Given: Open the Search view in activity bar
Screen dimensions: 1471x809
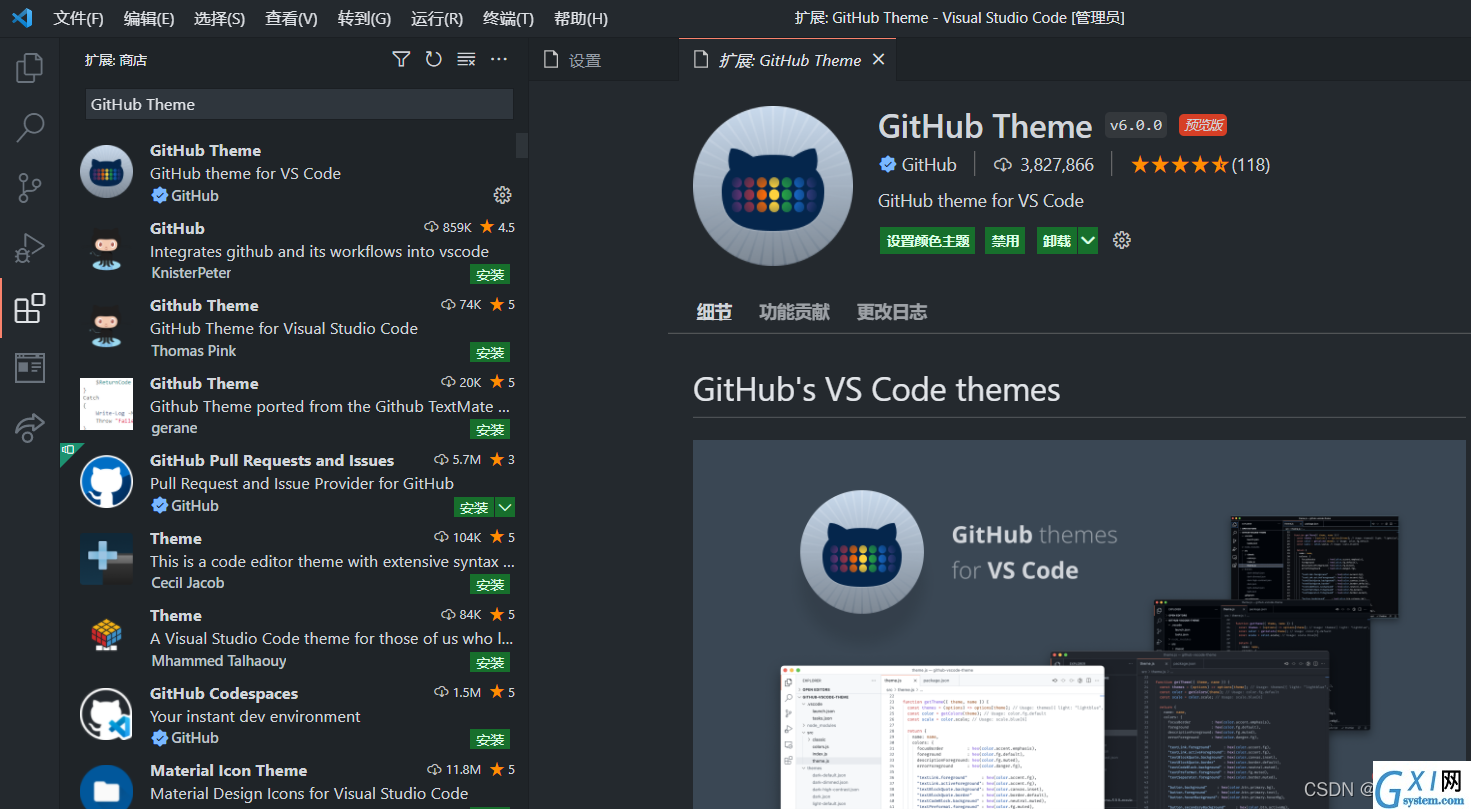Looking at the screenshot, I should tap(30, 127).
